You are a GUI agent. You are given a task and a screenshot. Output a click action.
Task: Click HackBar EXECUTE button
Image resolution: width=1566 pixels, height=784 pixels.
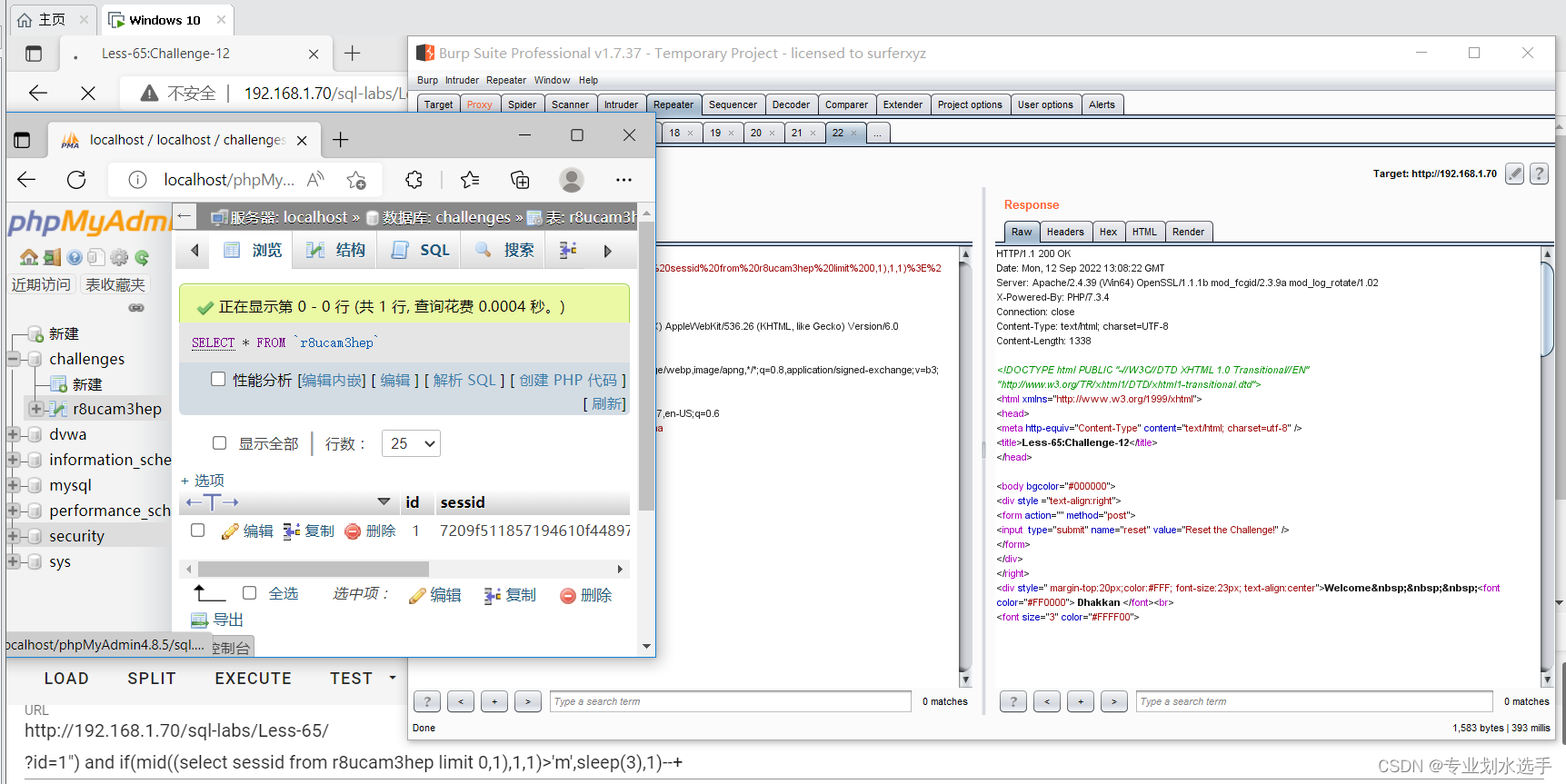point(253,678)
